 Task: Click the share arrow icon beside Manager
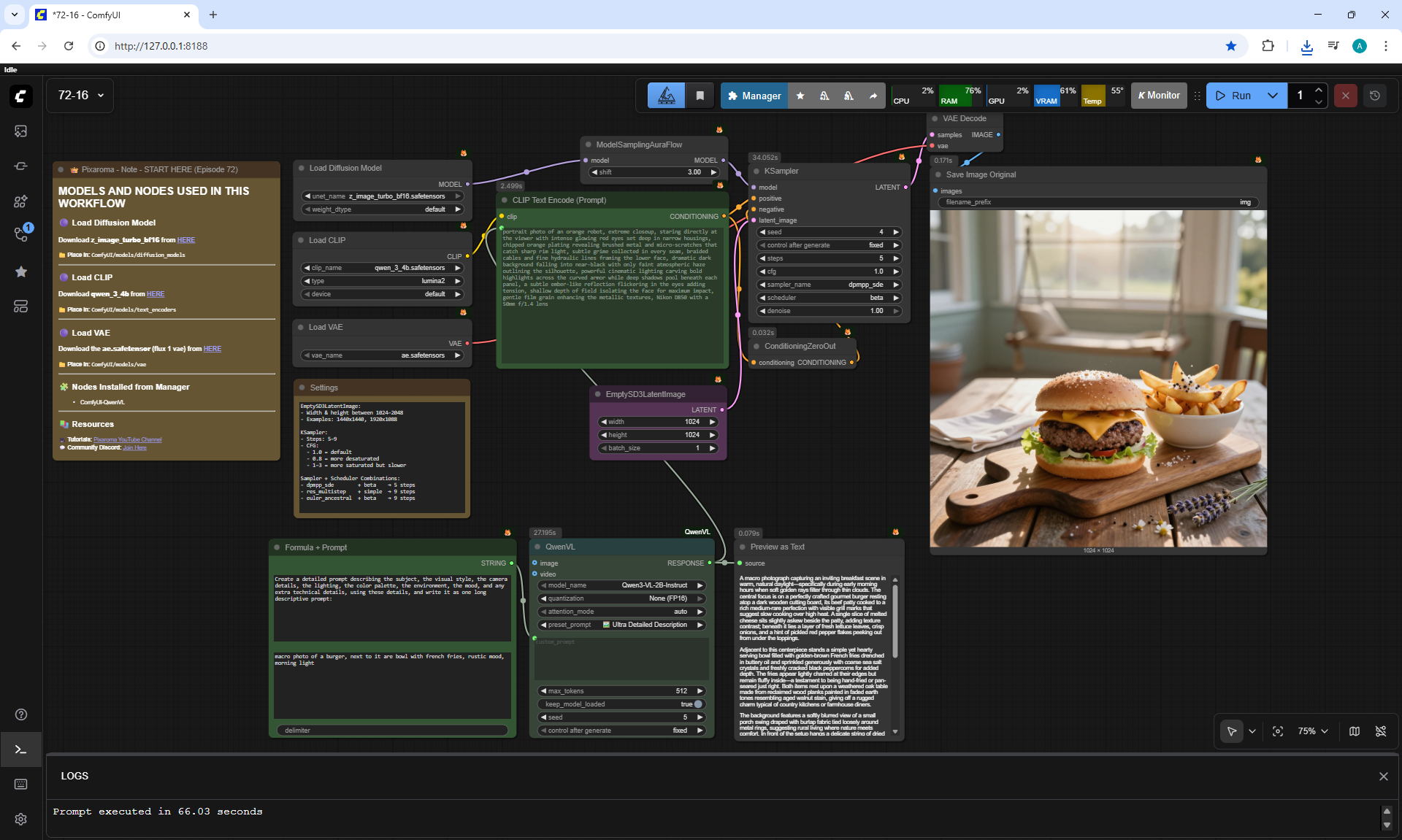(873, 96)
